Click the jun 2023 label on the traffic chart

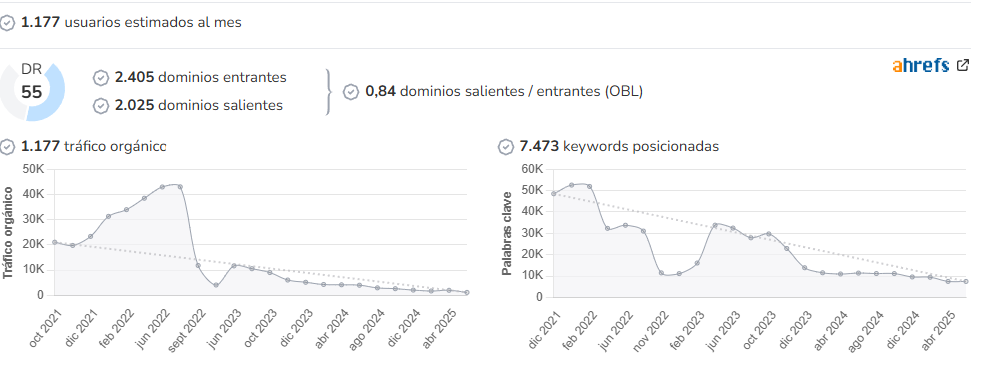pyautogui.click(x=225, y=327)
